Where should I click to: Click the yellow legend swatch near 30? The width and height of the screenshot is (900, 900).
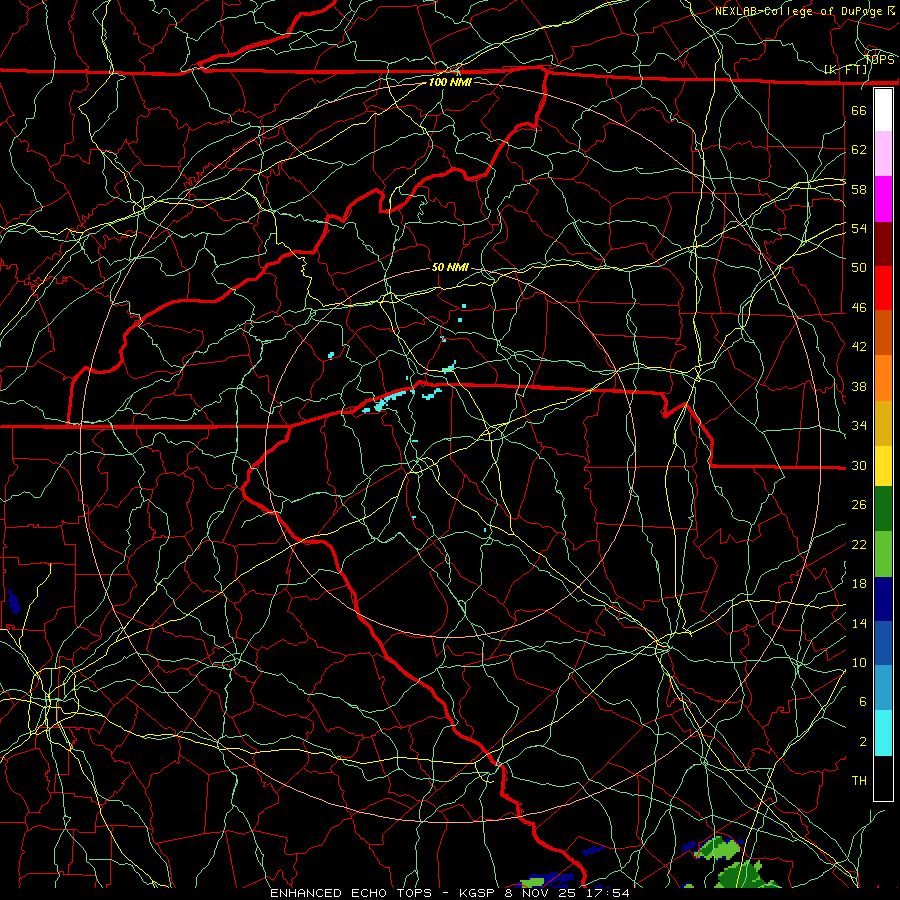point(883,465)
